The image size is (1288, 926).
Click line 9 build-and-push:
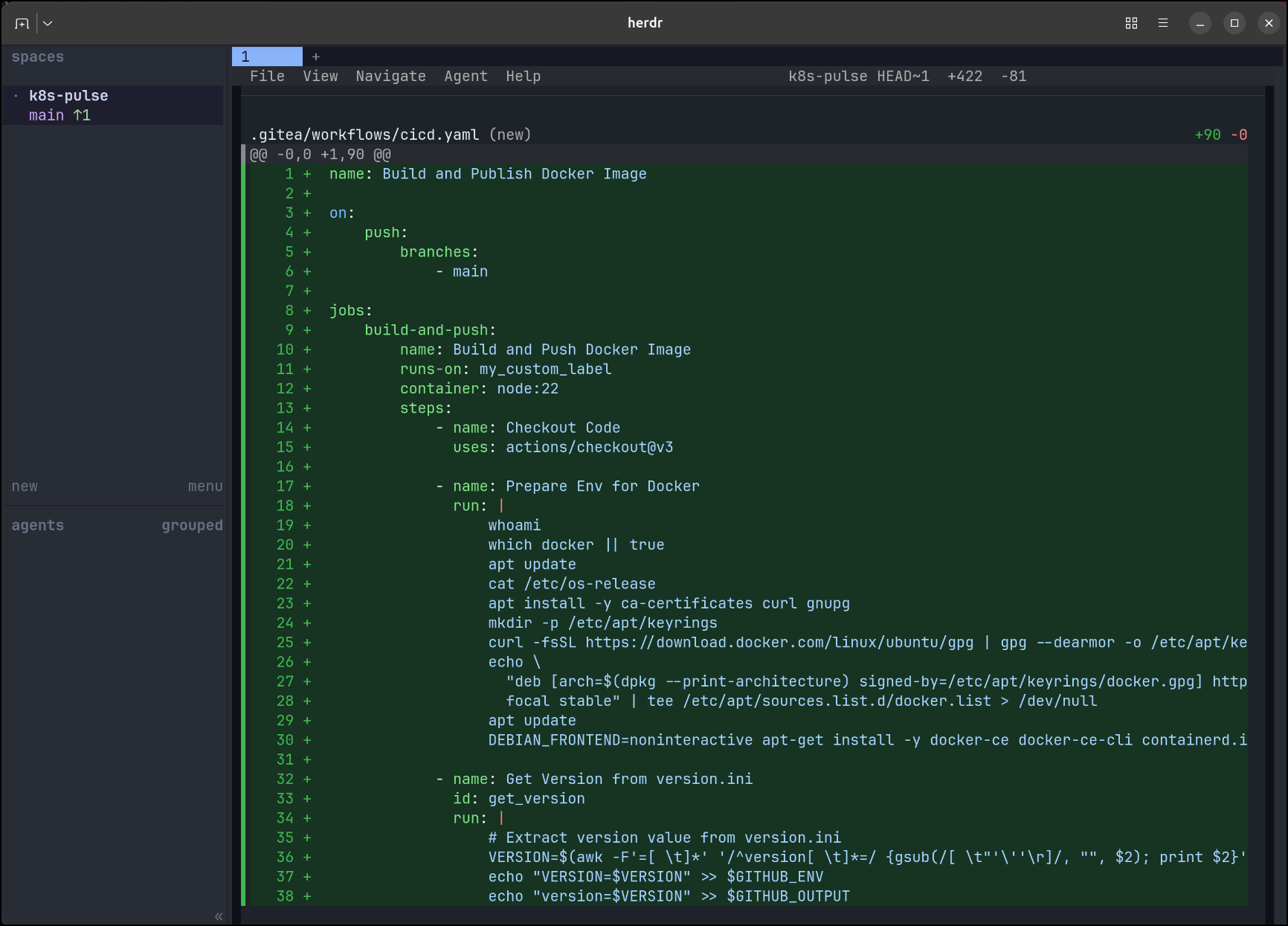coord(430,330)
